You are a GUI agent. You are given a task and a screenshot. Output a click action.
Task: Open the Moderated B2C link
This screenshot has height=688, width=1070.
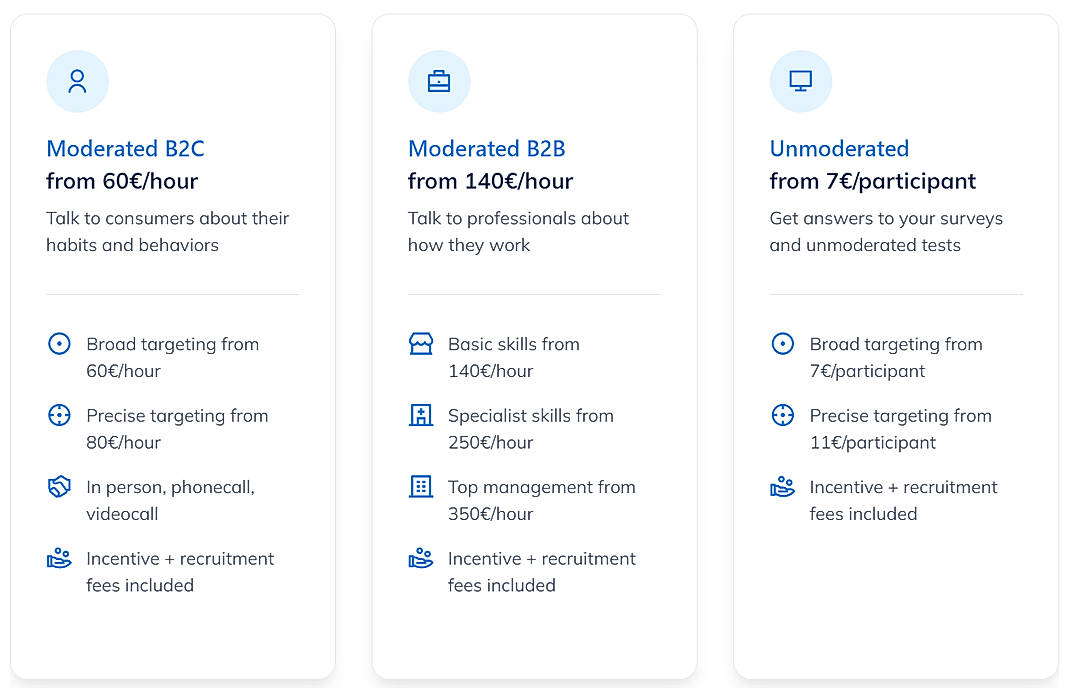[x=125, y=148]
